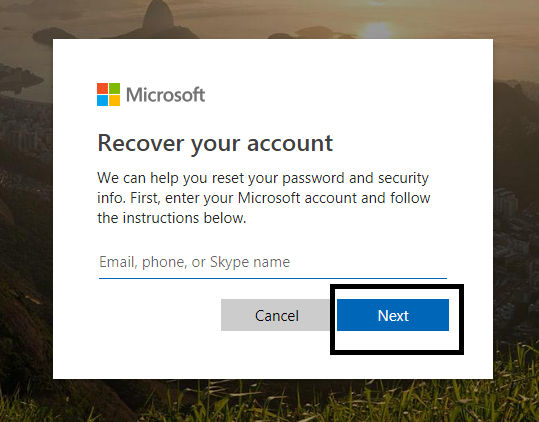Click the yellow square of the Microsoft logo
Image resolution: width=539 pixels, height=422 pixels.
coord(114,100)
